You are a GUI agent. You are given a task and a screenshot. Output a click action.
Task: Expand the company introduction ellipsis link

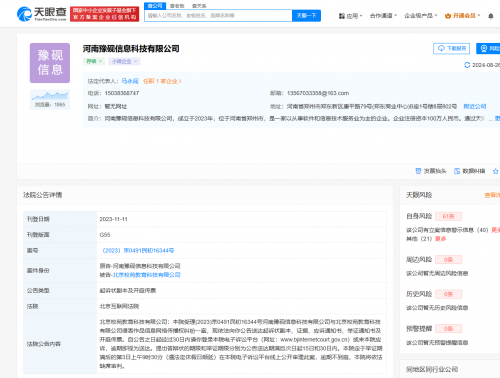click(x=497, y=118)
